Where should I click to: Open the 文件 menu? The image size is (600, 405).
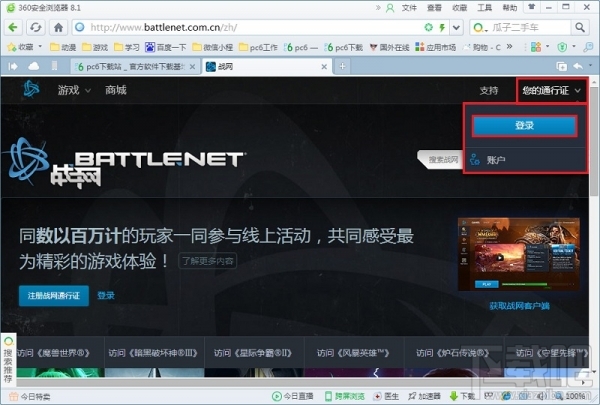409,8
